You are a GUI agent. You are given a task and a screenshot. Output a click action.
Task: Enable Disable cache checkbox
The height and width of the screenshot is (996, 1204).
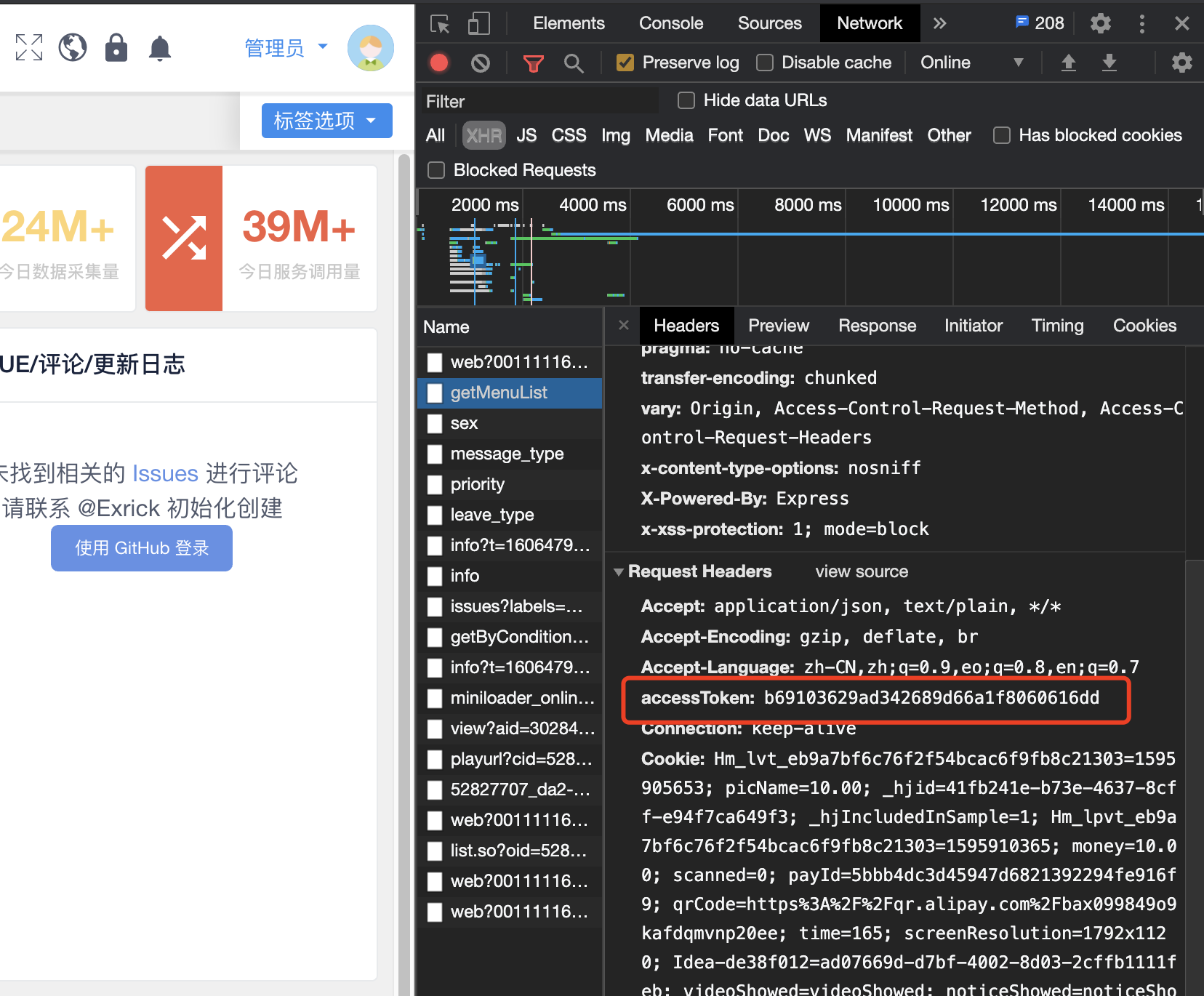pyautogui.click(x=765, y=63)
